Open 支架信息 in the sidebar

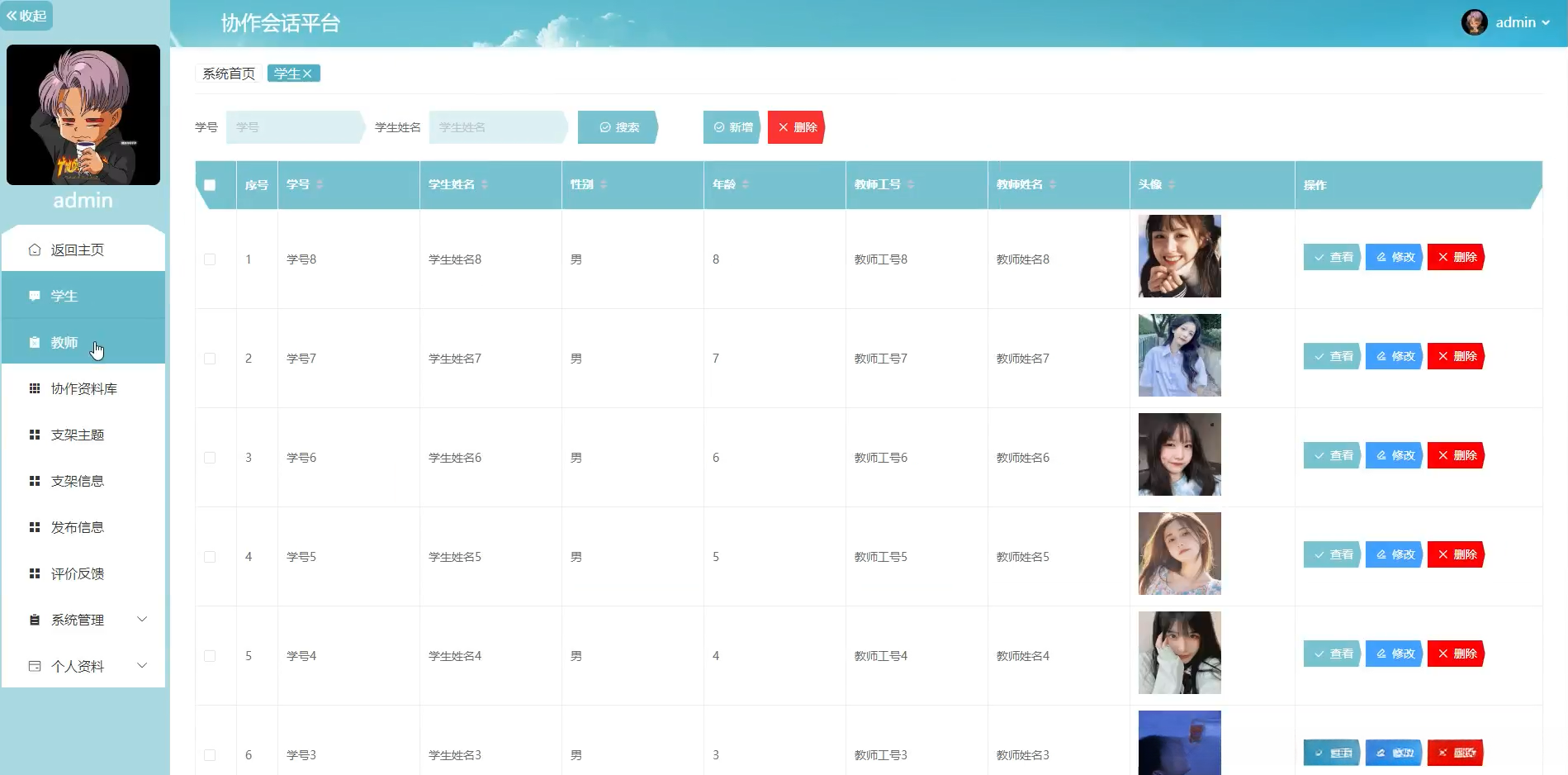83,481
